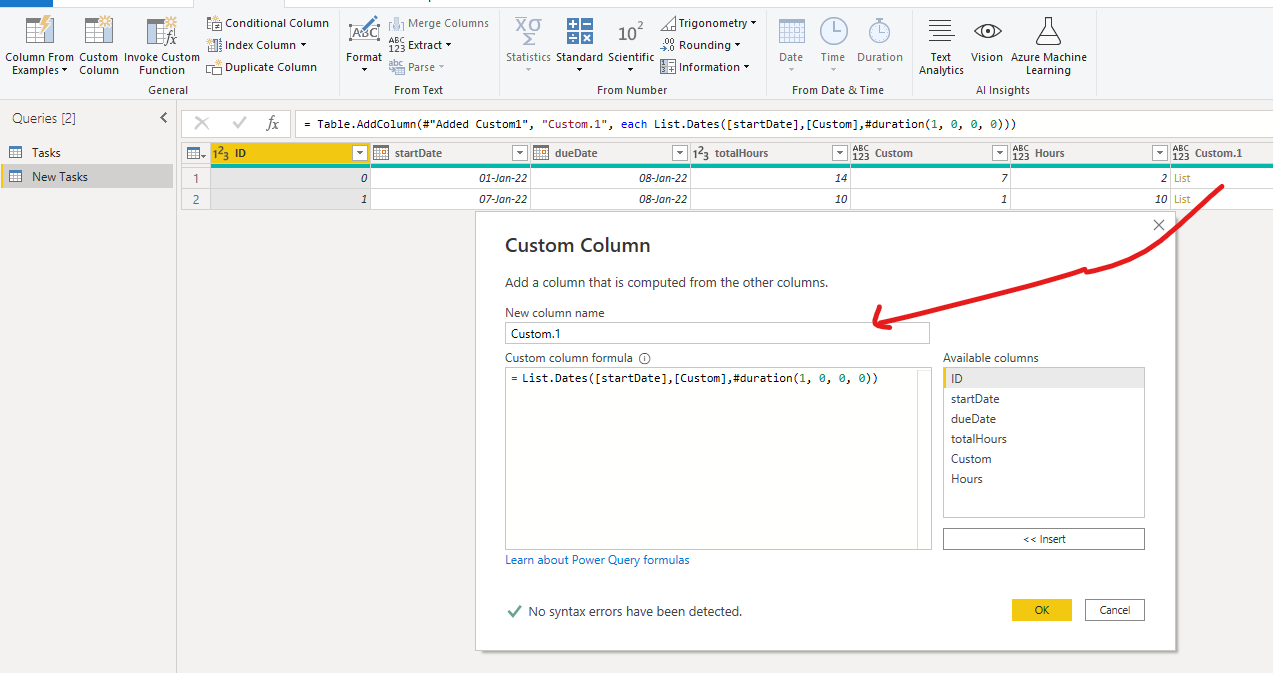
Task: Click the Duplicate Column button
Action: click(x=262, y=67)
